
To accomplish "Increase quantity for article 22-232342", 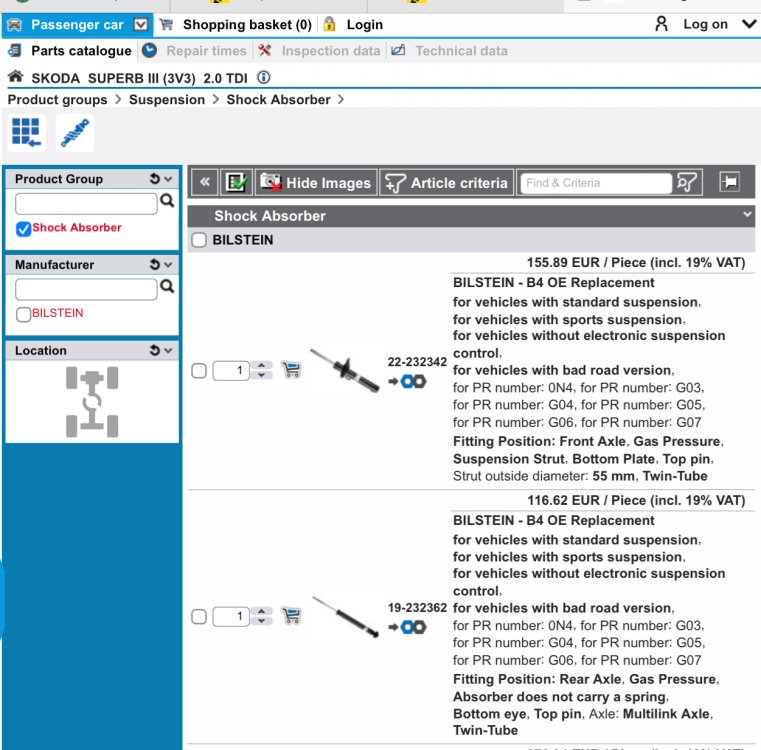I will [x=262, y=365].
